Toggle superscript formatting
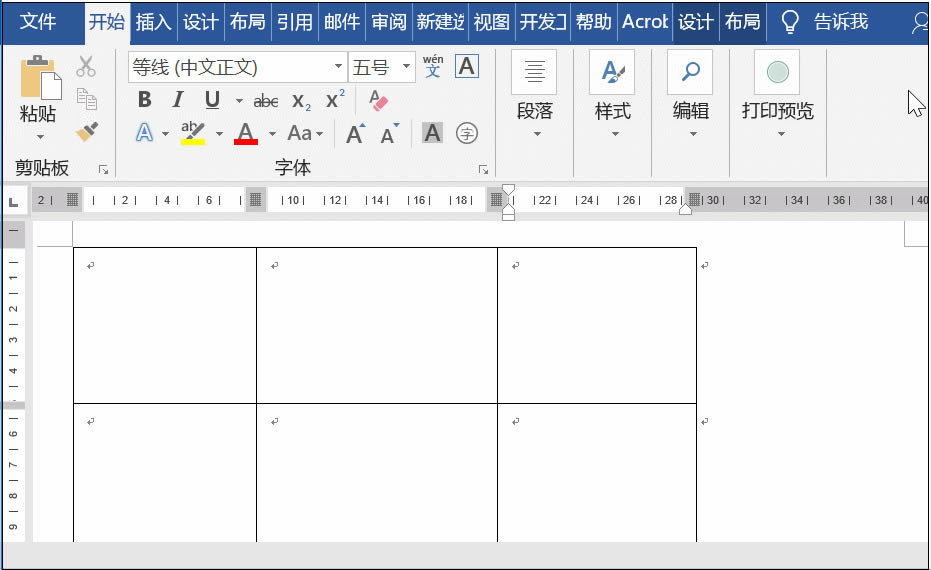This screenshot has width=931, height=570. coord(335,99)
